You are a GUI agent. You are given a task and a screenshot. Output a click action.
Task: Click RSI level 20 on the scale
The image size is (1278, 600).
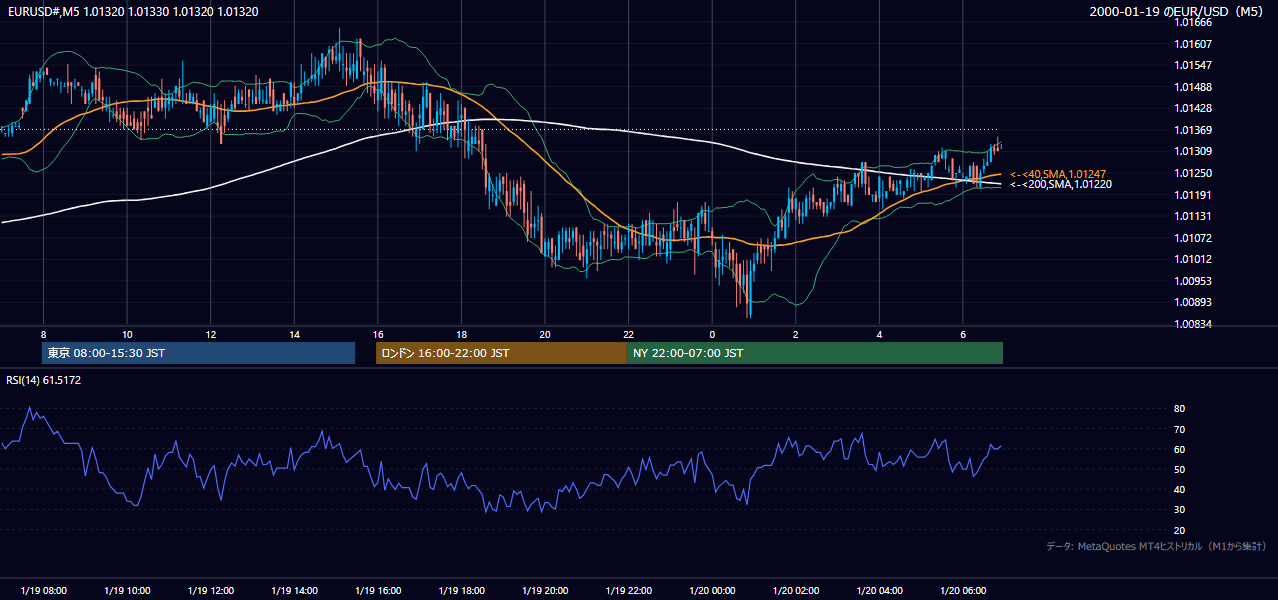tap(1180, 530)
